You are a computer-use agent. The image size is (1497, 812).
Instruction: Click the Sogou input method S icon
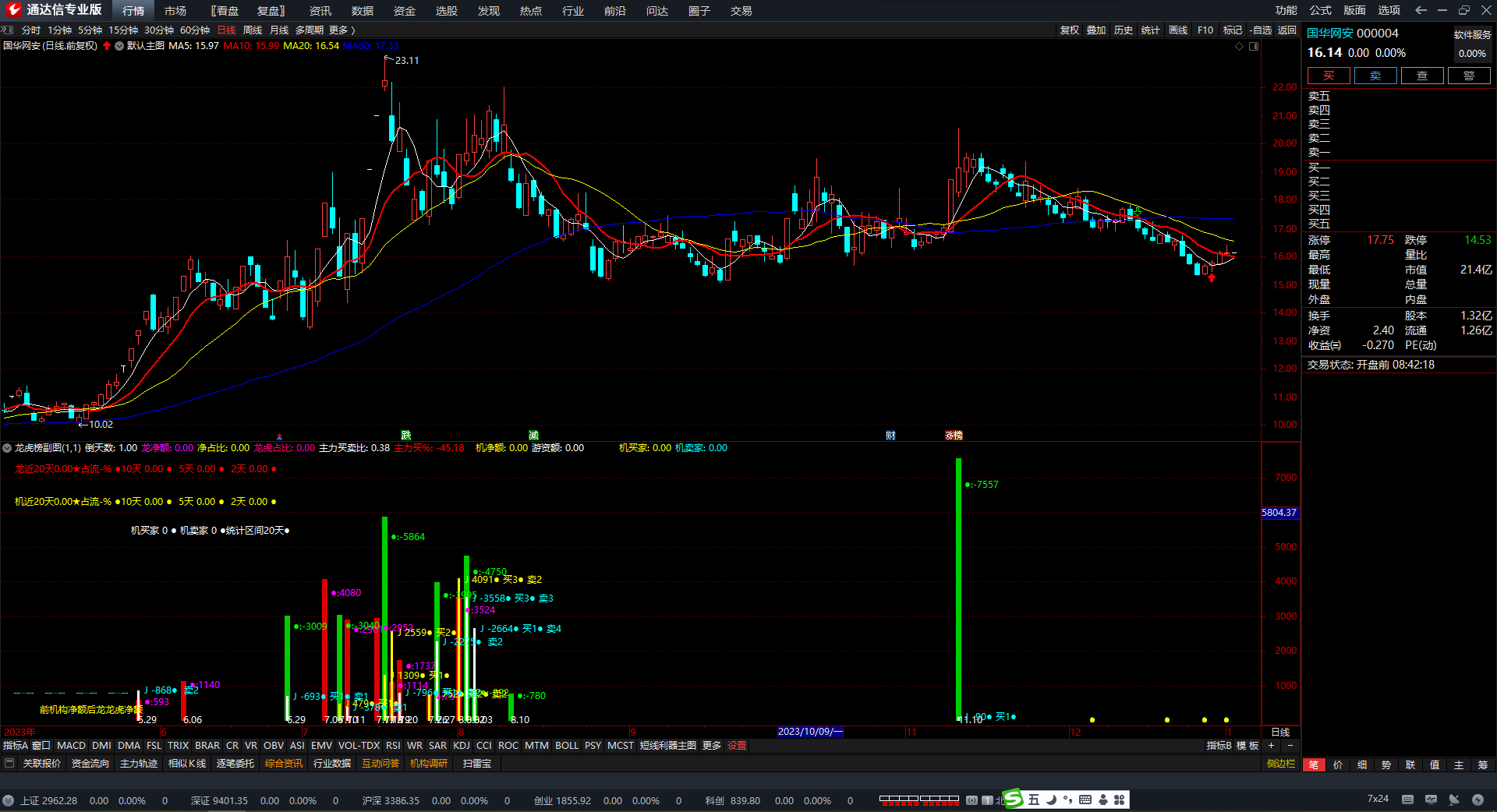1013,800
